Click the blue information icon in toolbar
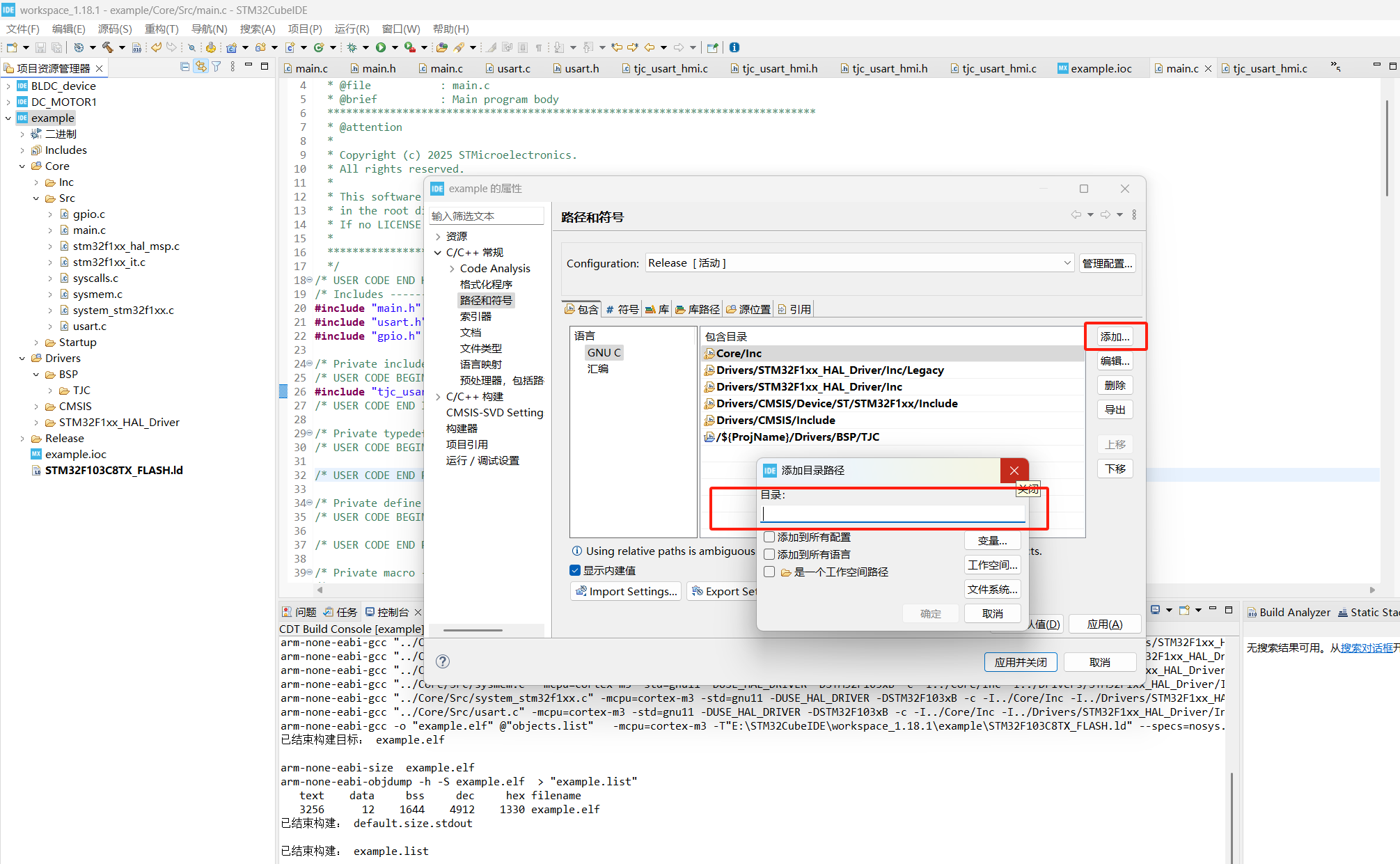The width and height of the screenshot is (1400, 864). 734,47
